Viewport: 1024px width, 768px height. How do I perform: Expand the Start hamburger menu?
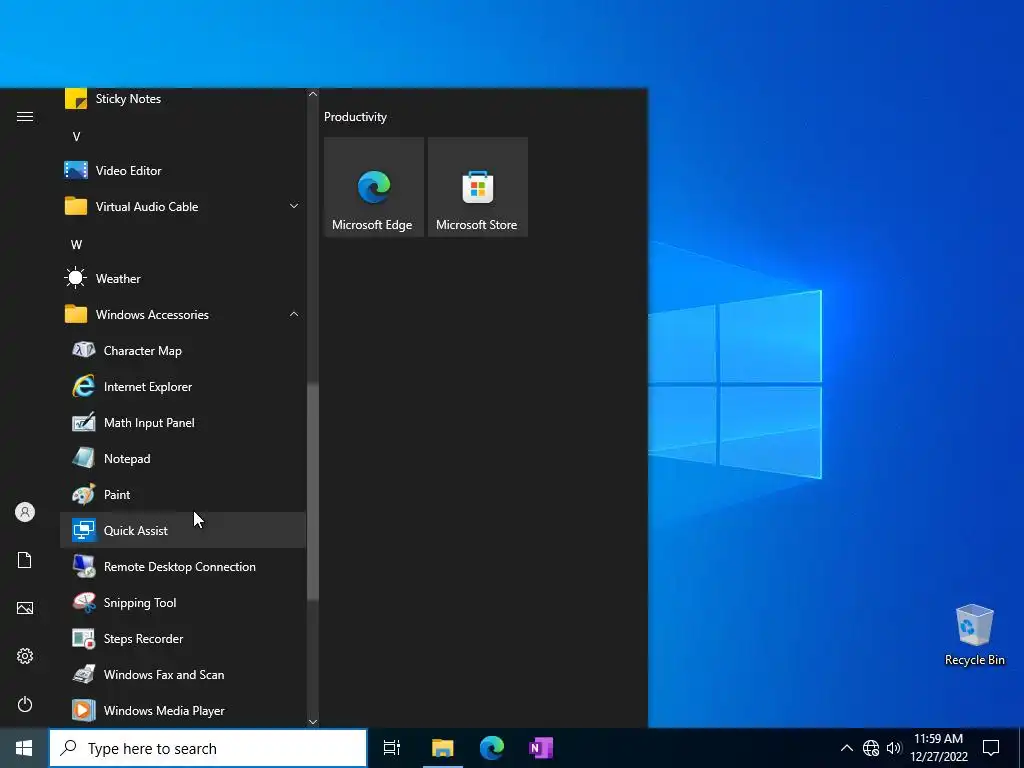[25, 116]
